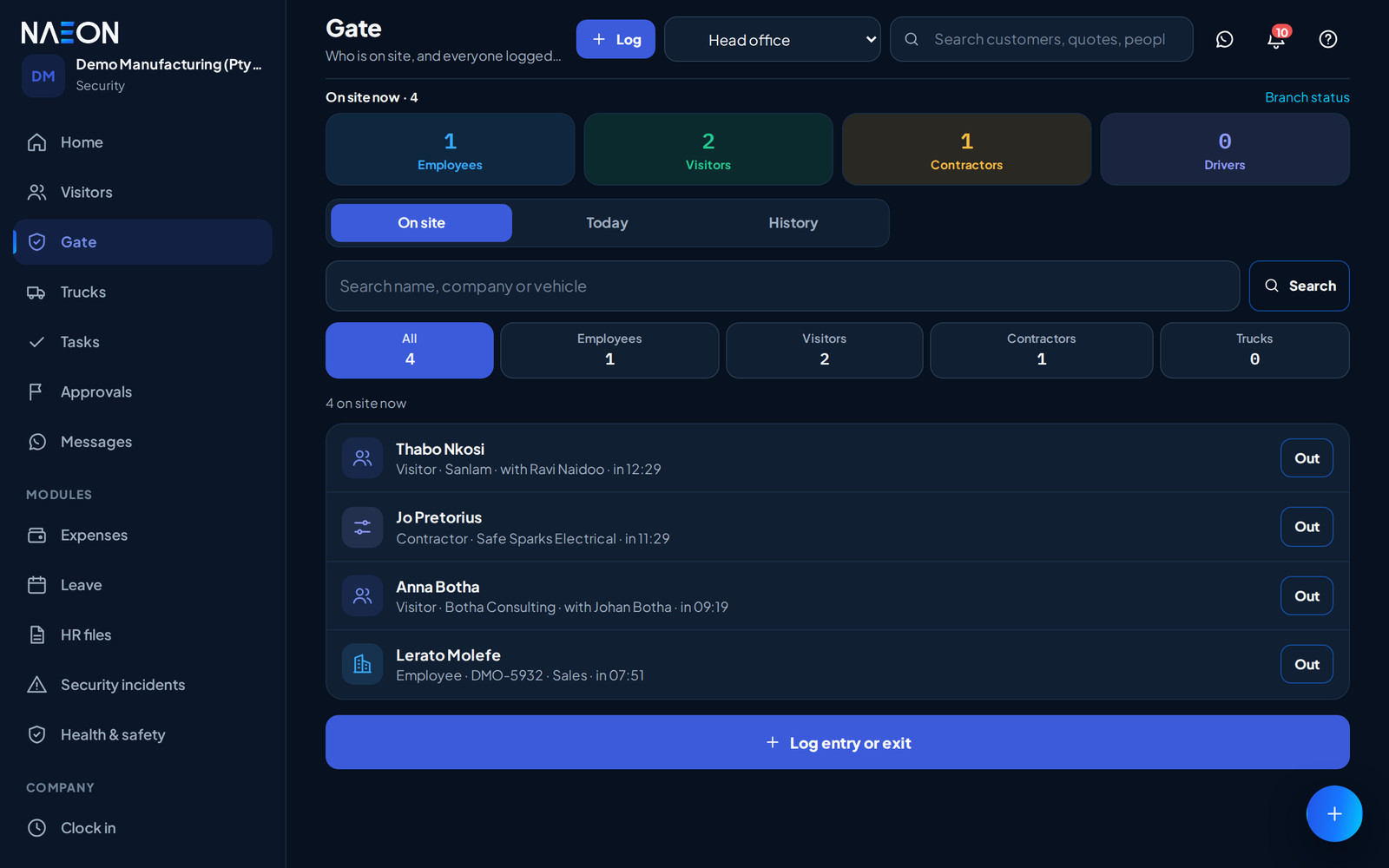Viewport: 1389px width, 868px height.
Task: Click the Clock in clock icon
Action: click(36, 828)
